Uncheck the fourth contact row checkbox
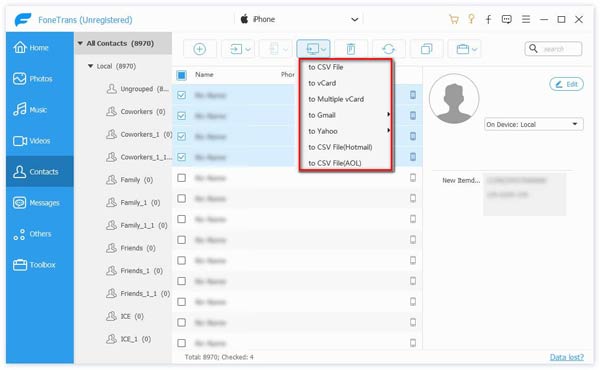 click(181, 157)
